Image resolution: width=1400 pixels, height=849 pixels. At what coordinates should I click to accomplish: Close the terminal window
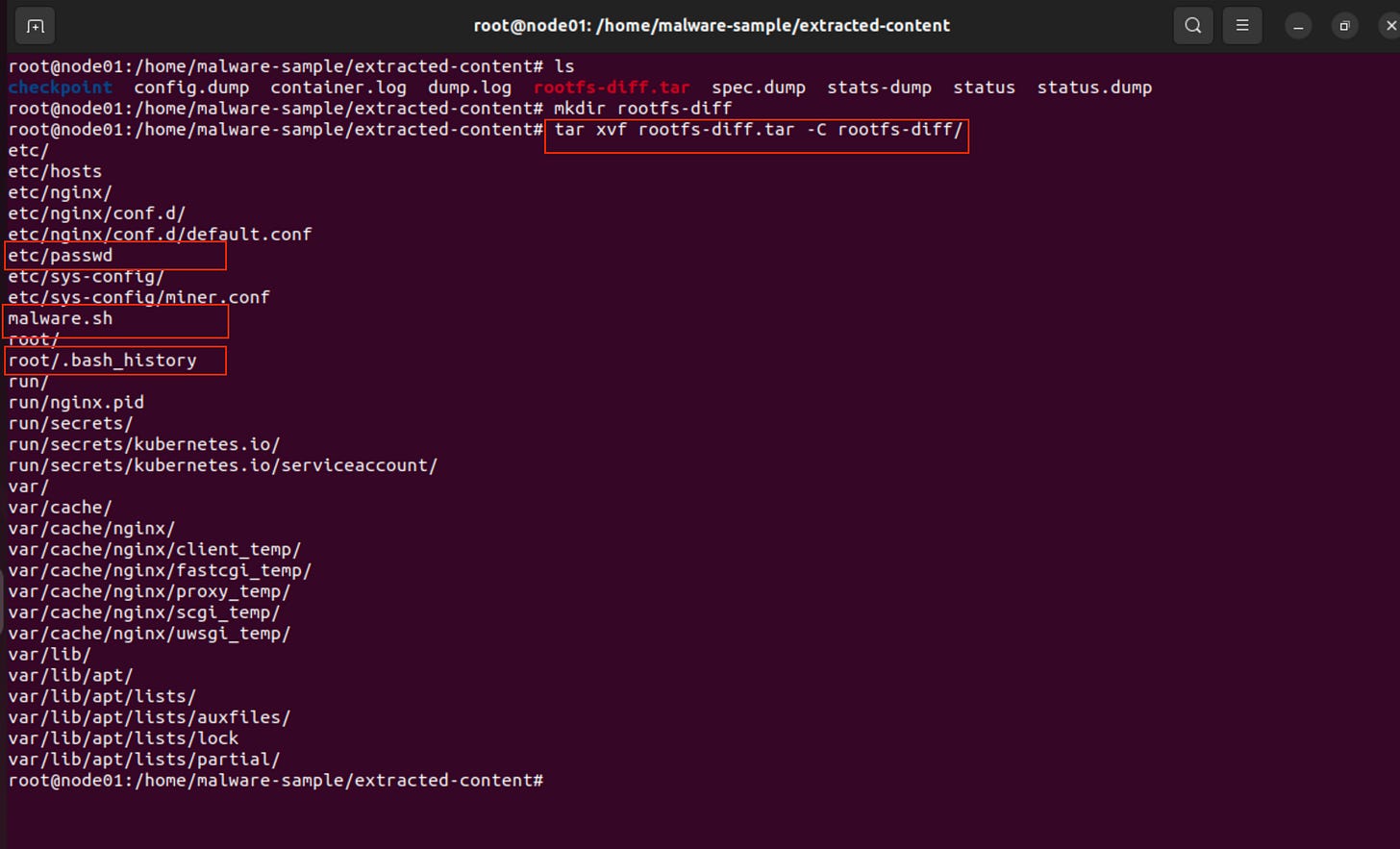(1390, 26)
